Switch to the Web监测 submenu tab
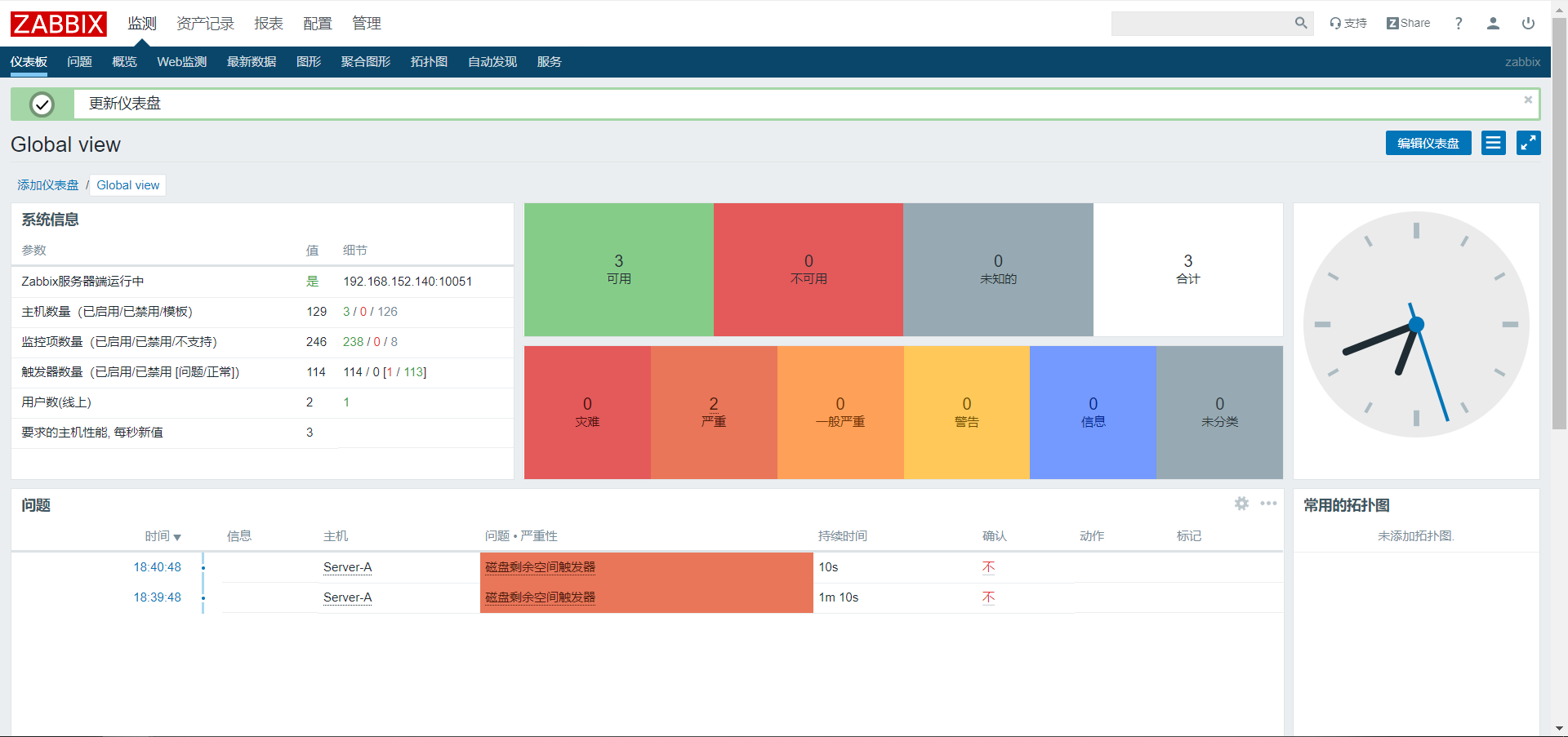 182,62
